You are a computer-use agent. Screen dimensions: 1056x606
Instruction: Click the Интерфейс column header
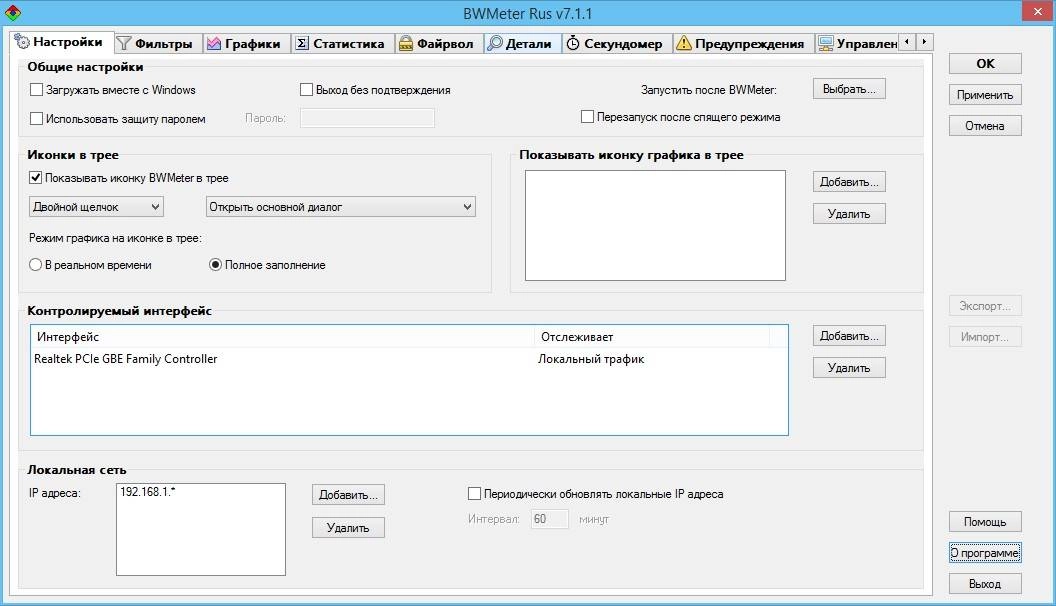coord(283,337)
